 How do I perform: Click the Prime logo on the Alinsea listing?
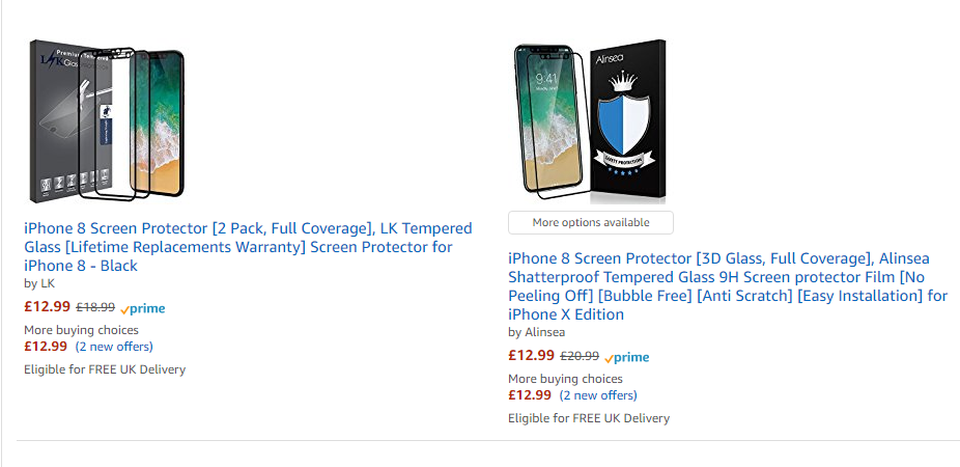pos(627,357)
